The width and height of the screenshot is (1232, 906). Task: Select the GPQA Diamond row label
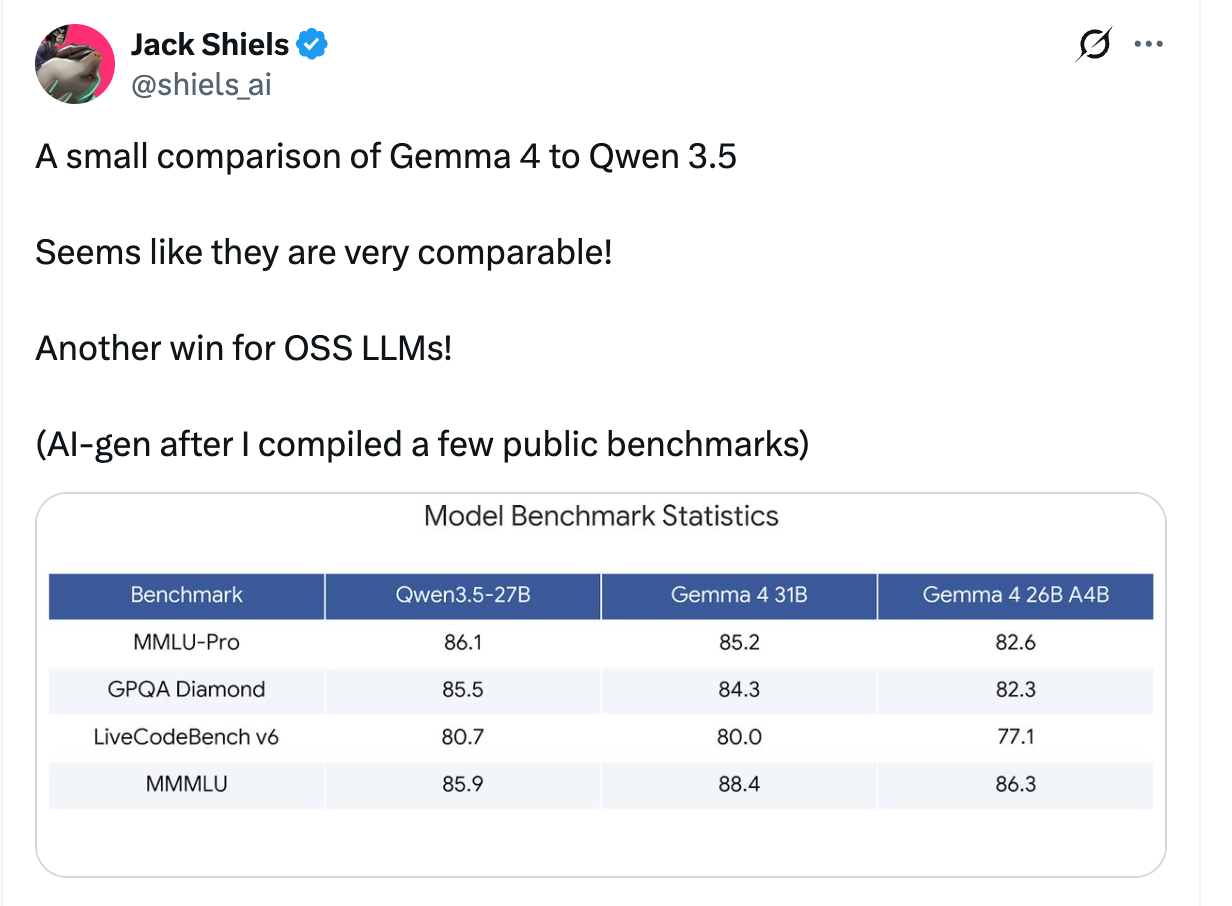[185, 690]
